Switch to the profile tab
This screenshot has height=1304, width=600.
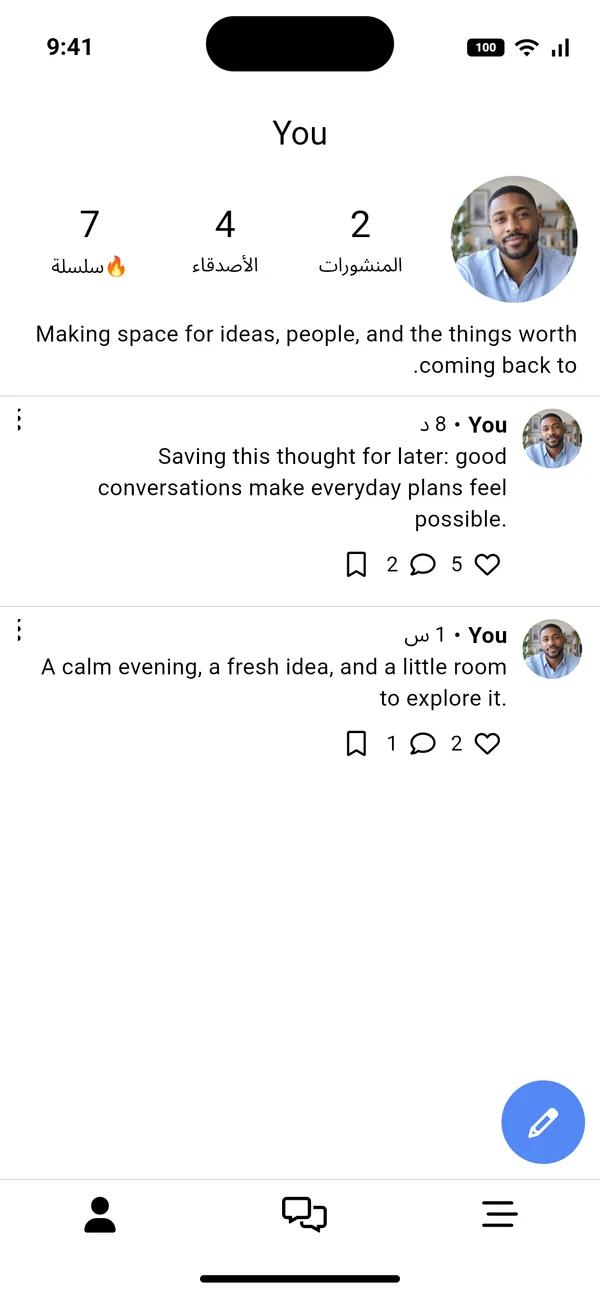[x=100, y=1214]
